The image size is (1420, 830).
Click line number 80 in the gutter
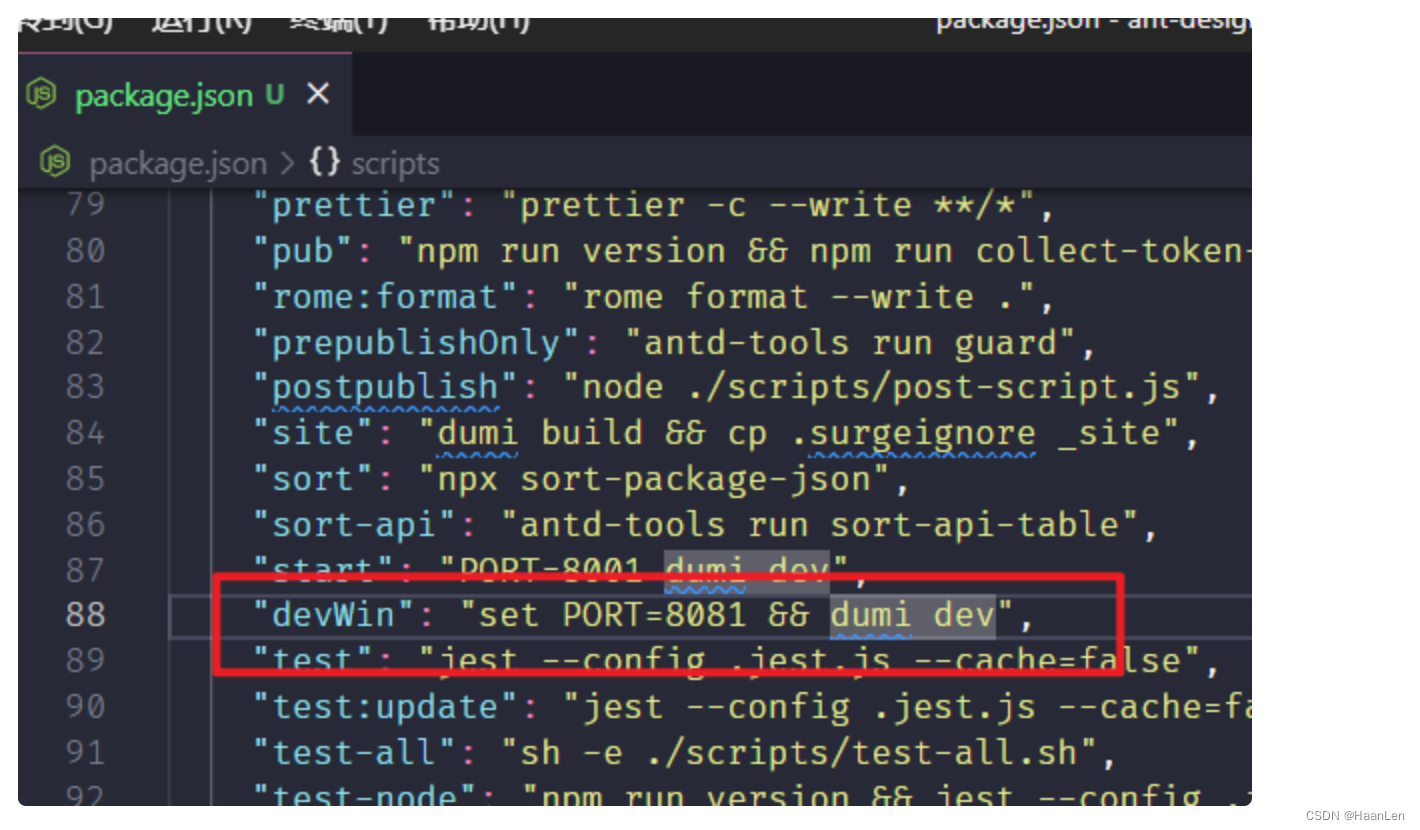(x=85, y=250)
